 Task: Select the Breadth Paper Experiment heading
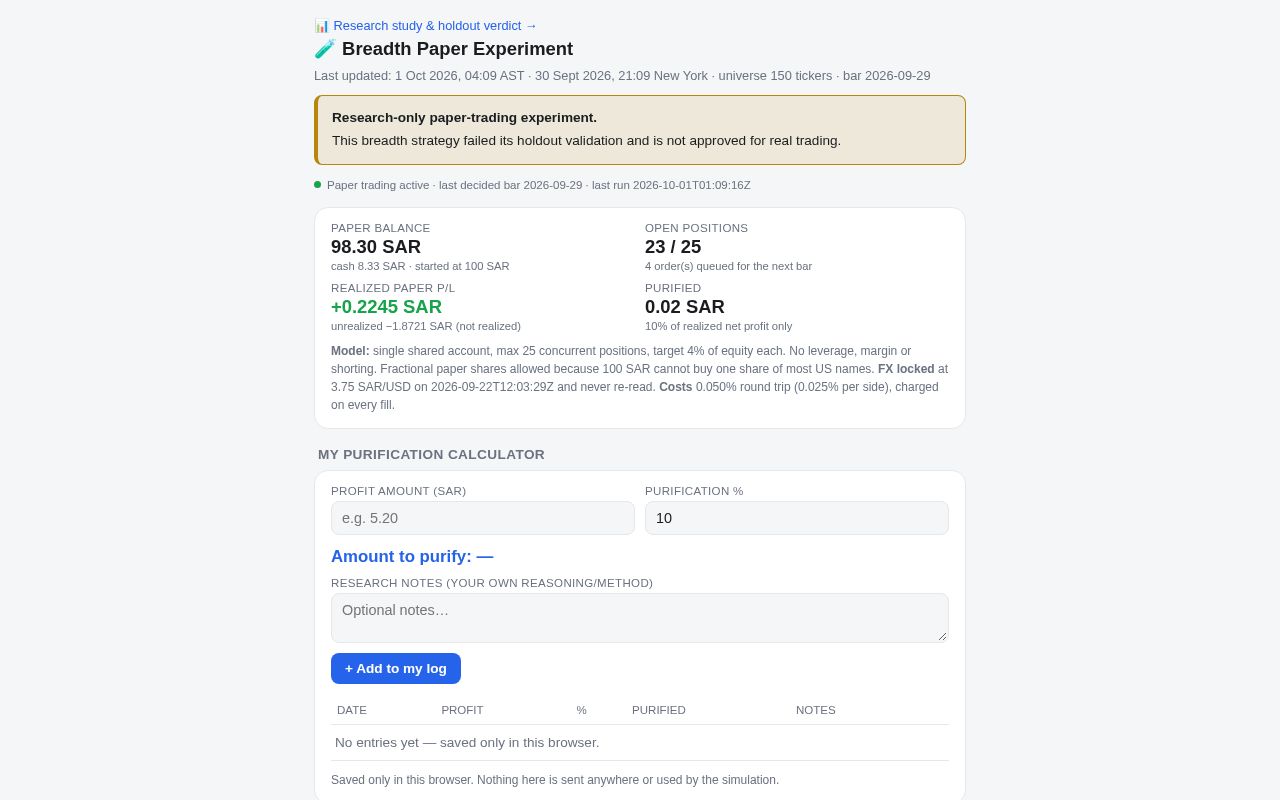[x=457, y=49]
